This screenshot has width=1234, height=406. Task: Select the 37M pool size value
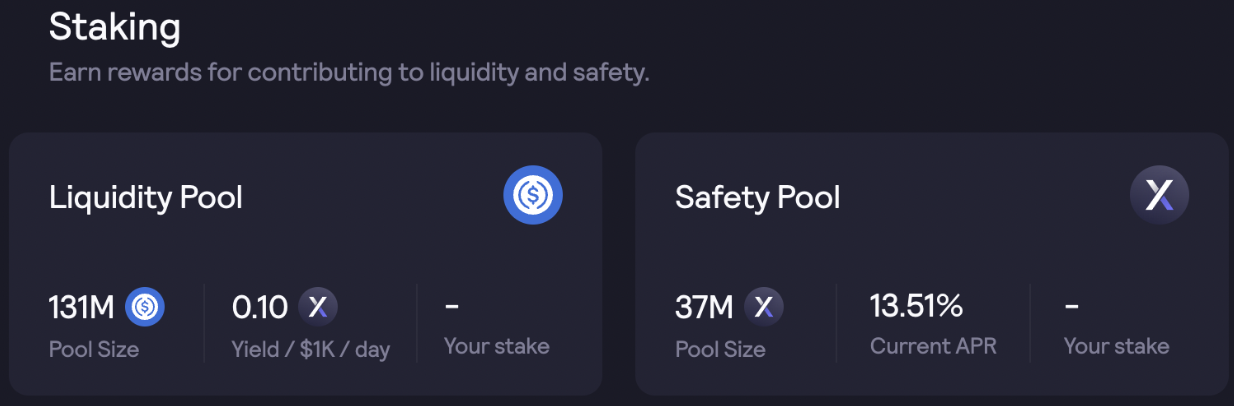pyautogui.click(x=705, y=306)
